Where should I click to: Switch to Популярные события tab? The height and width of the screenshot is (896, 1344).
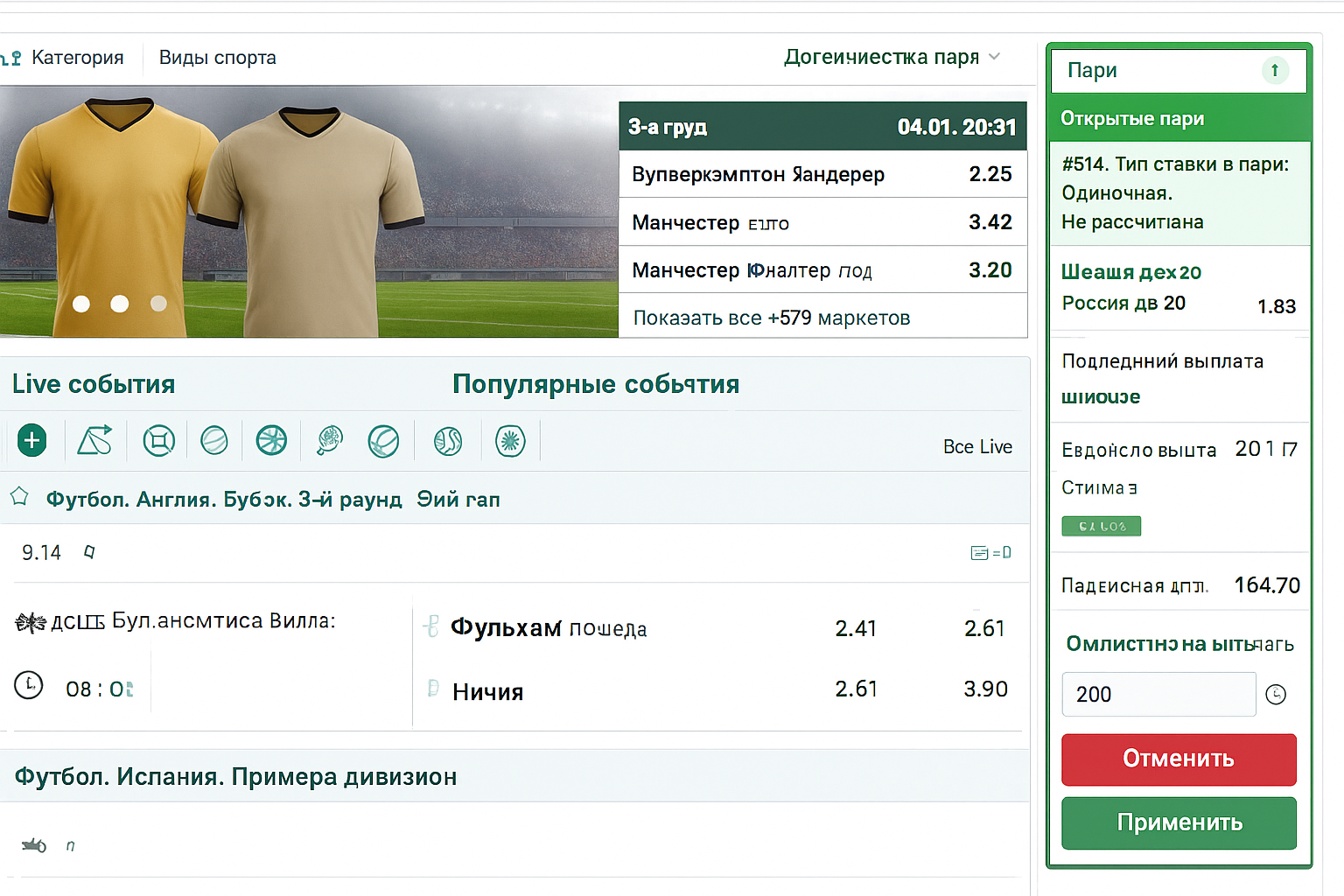(595, 384)
